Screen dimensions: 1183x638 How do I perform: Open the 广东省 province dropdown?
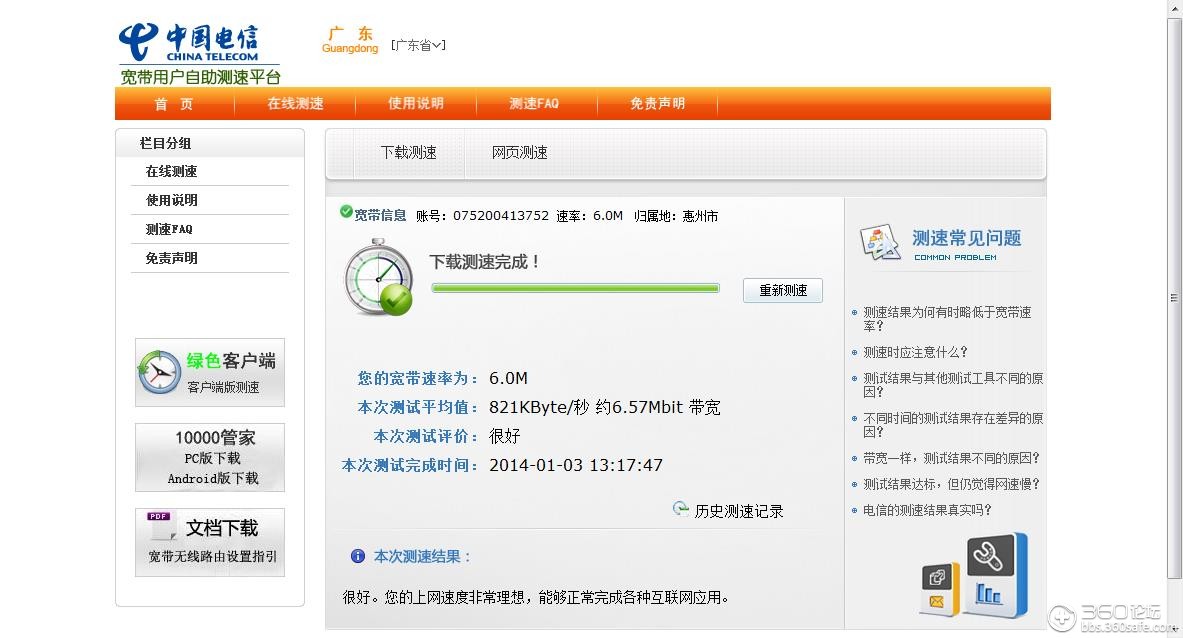(x=418, y=45)
